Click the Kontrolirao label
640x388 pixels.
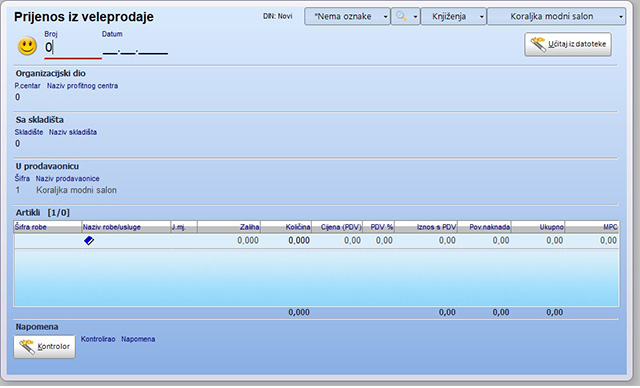(98, 339)
